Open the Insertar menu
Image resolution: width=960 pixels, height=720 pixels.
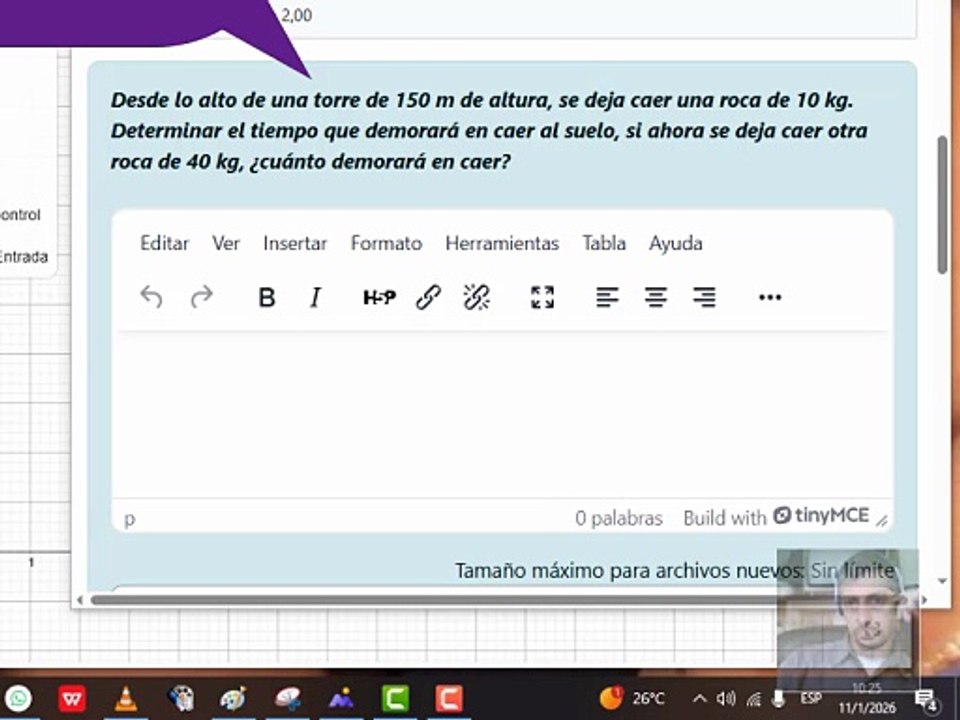[x=295, y=244]
